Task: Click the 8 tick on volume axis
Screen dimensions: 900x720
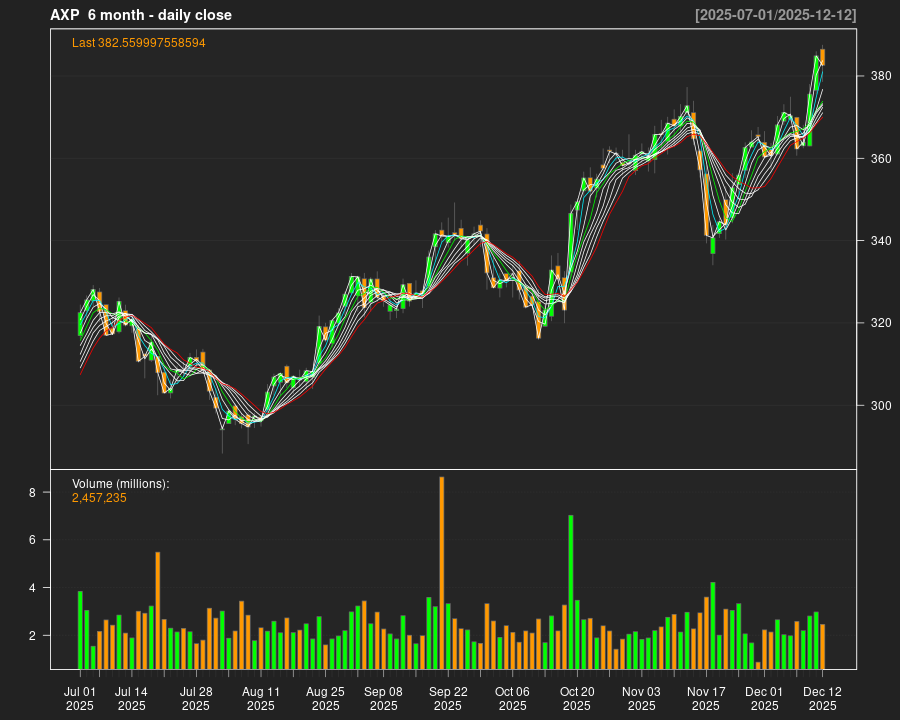Action: pyautogui.click(x=32, y=493)
